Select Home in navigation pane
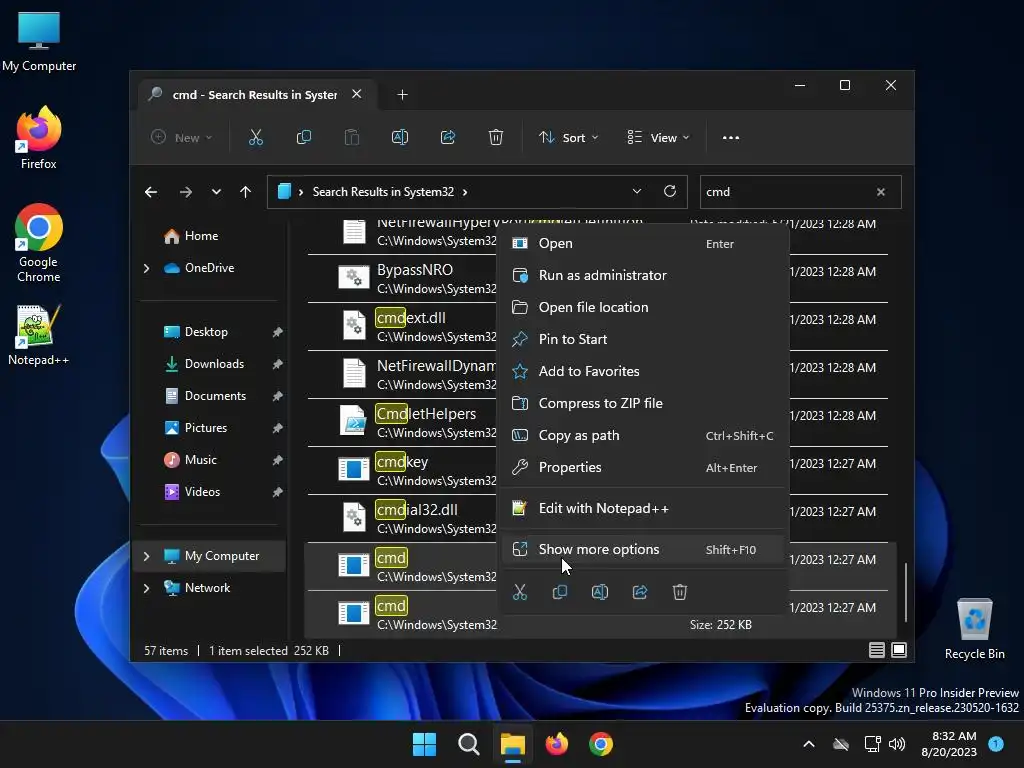The image size is (1024, 768). [209, 236]
